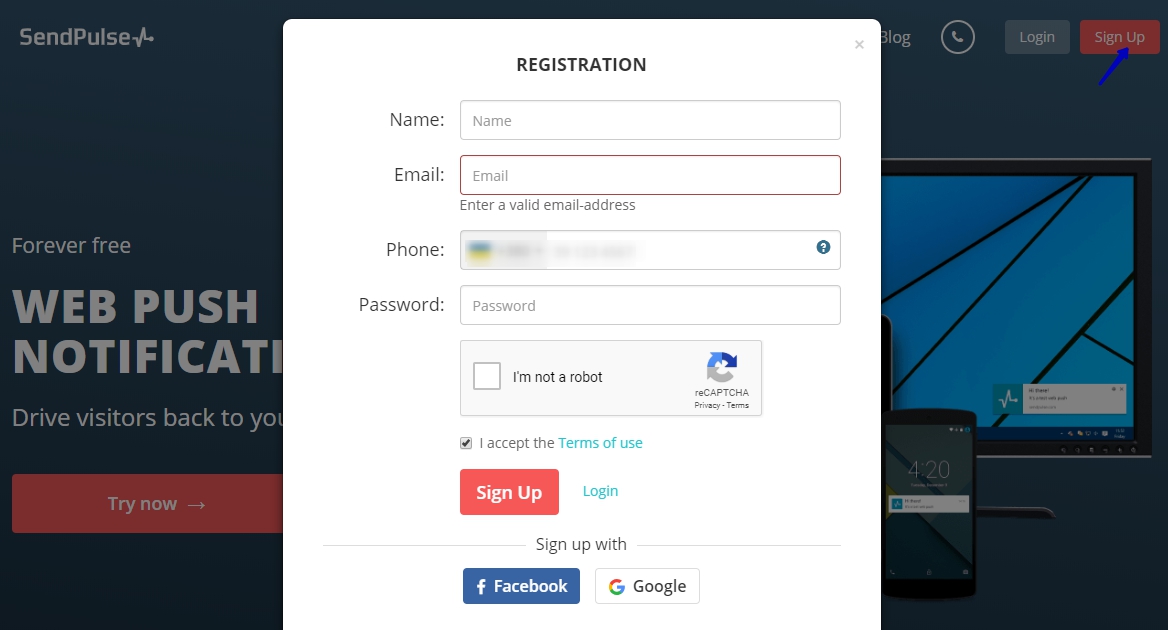Screen dimensions: 1168x630
Task: Click the reCAPTCHA logo icon
Action: click(x=721, y=367)
